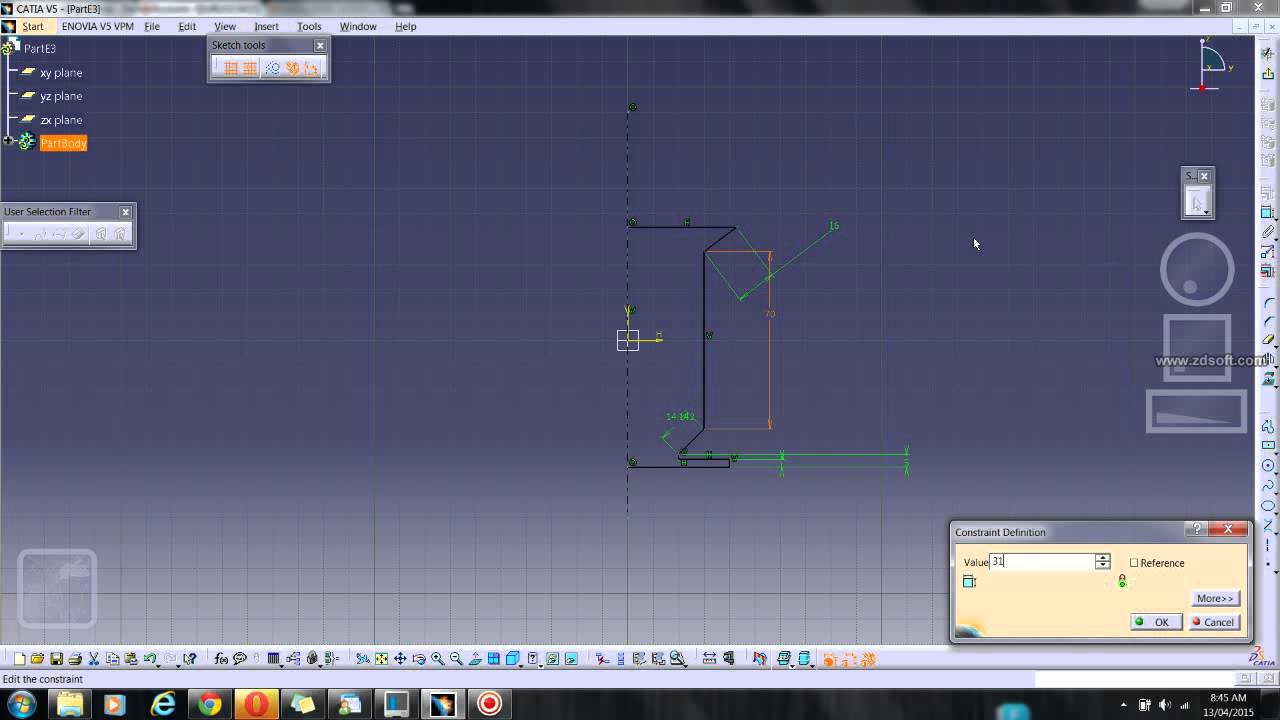
Task: Confirm constraint with OK button
Action: (x=1155, y=622)
